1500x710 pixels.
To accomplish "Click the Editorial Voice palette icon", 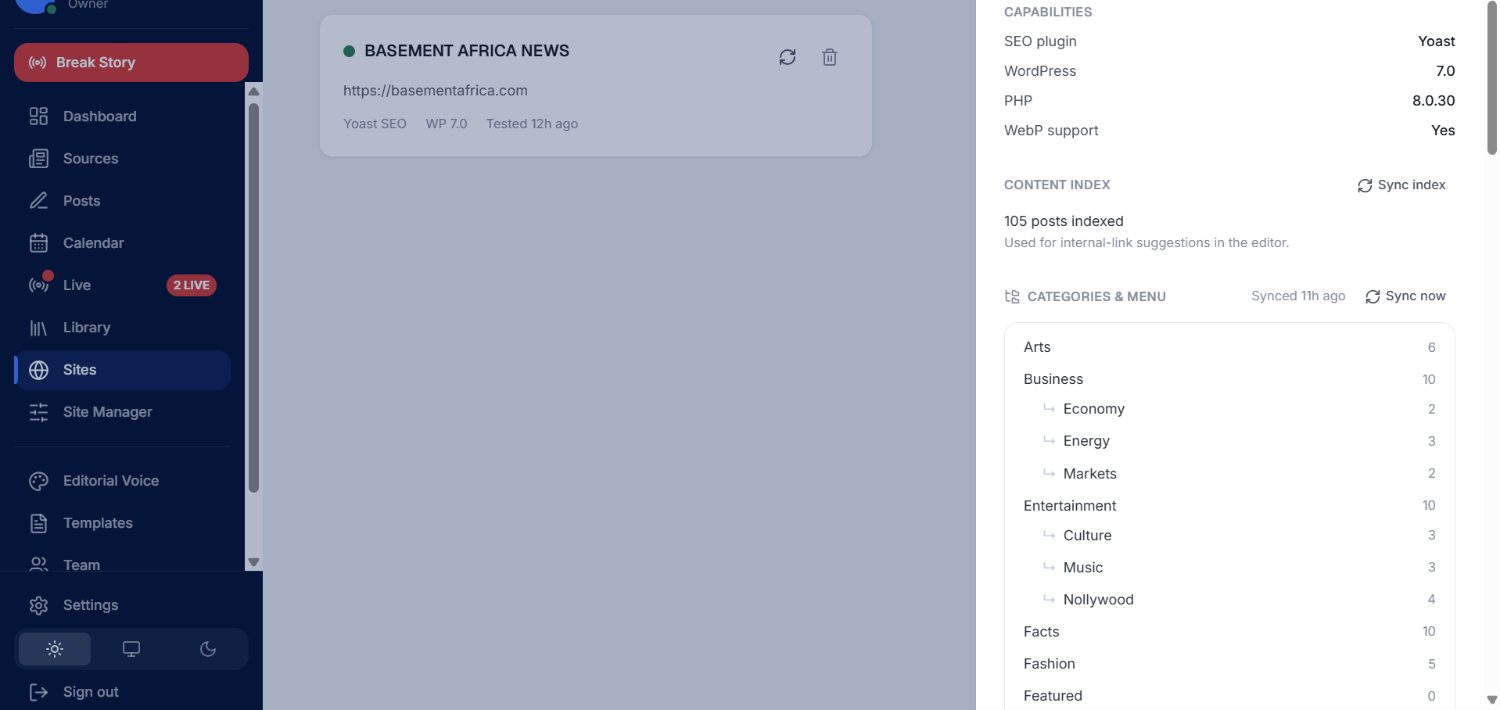I will [39, 481].
